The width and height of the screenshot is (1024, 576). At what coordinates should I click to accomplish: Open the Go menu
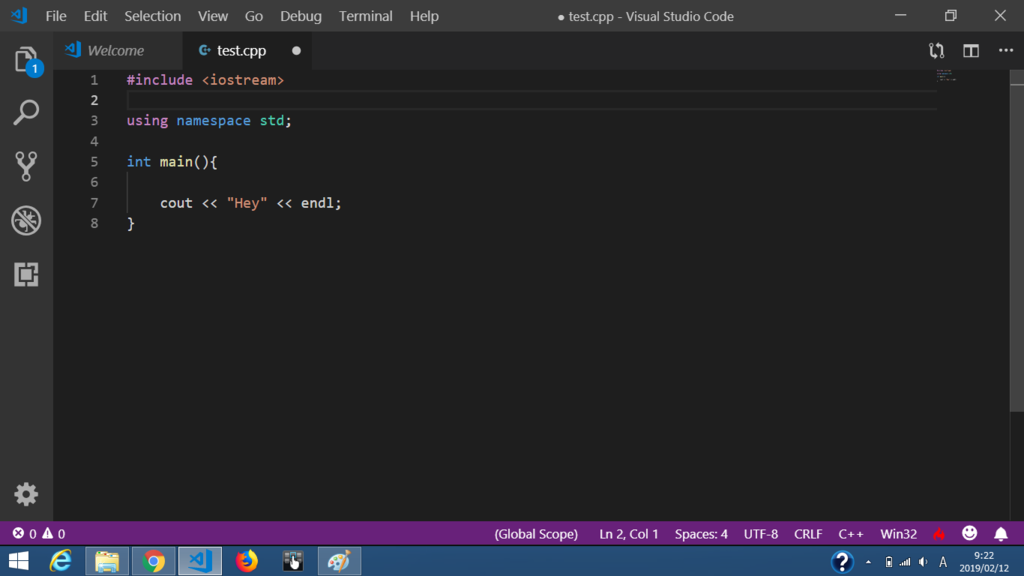(254, 16)
